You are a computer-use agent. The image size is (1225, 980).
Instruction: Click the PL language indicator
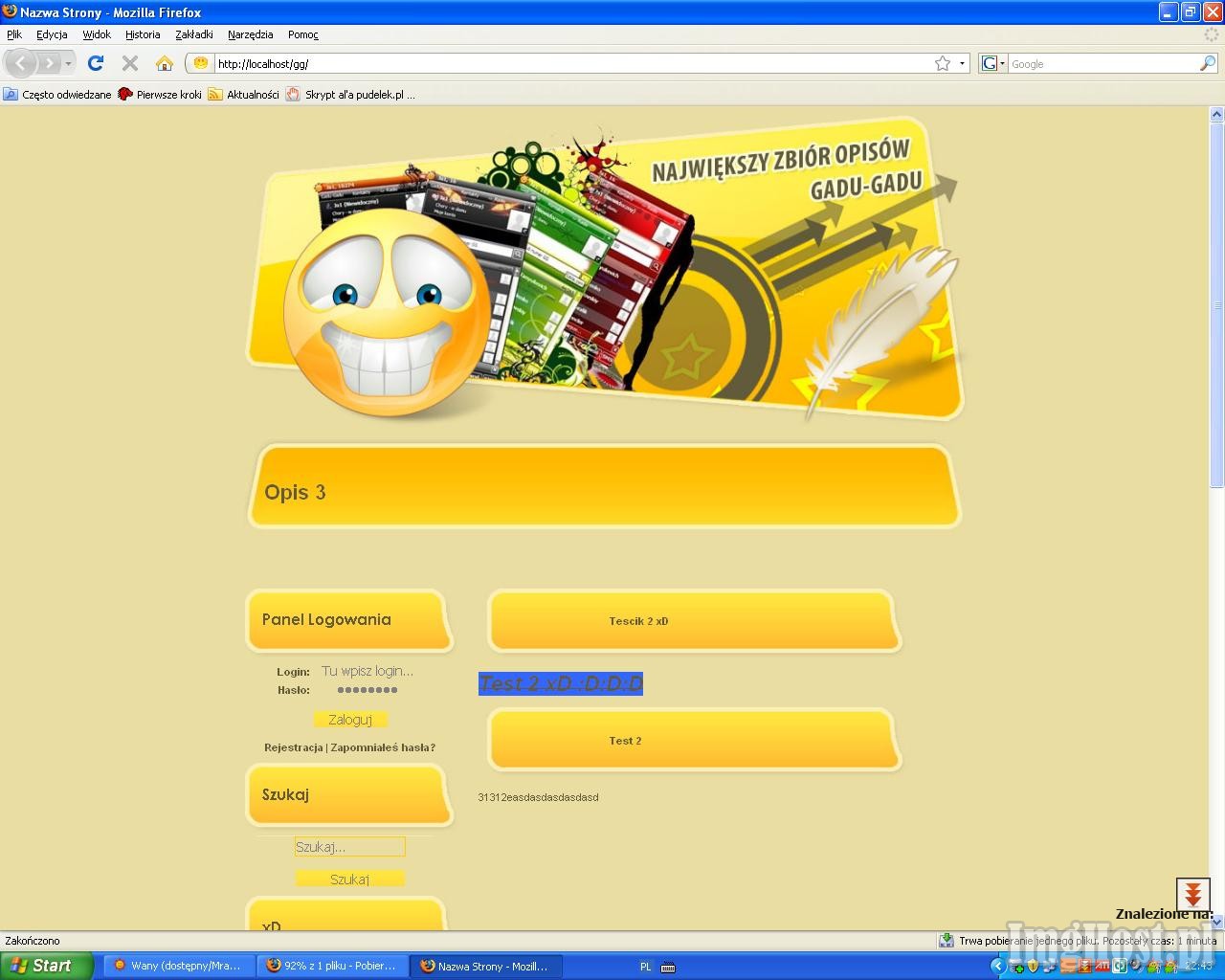click(645, 967)
